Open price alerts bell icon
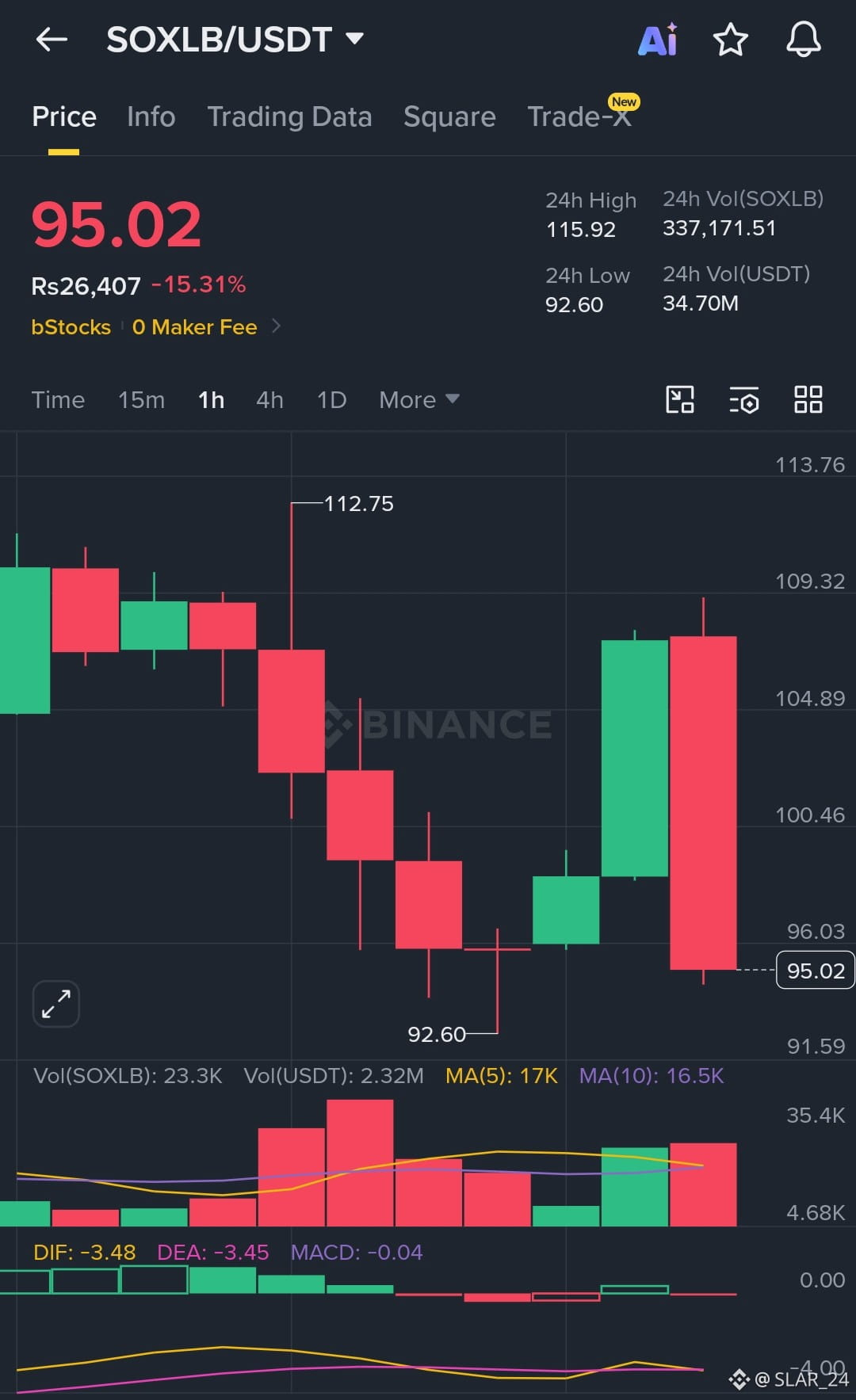 [803, 40]
